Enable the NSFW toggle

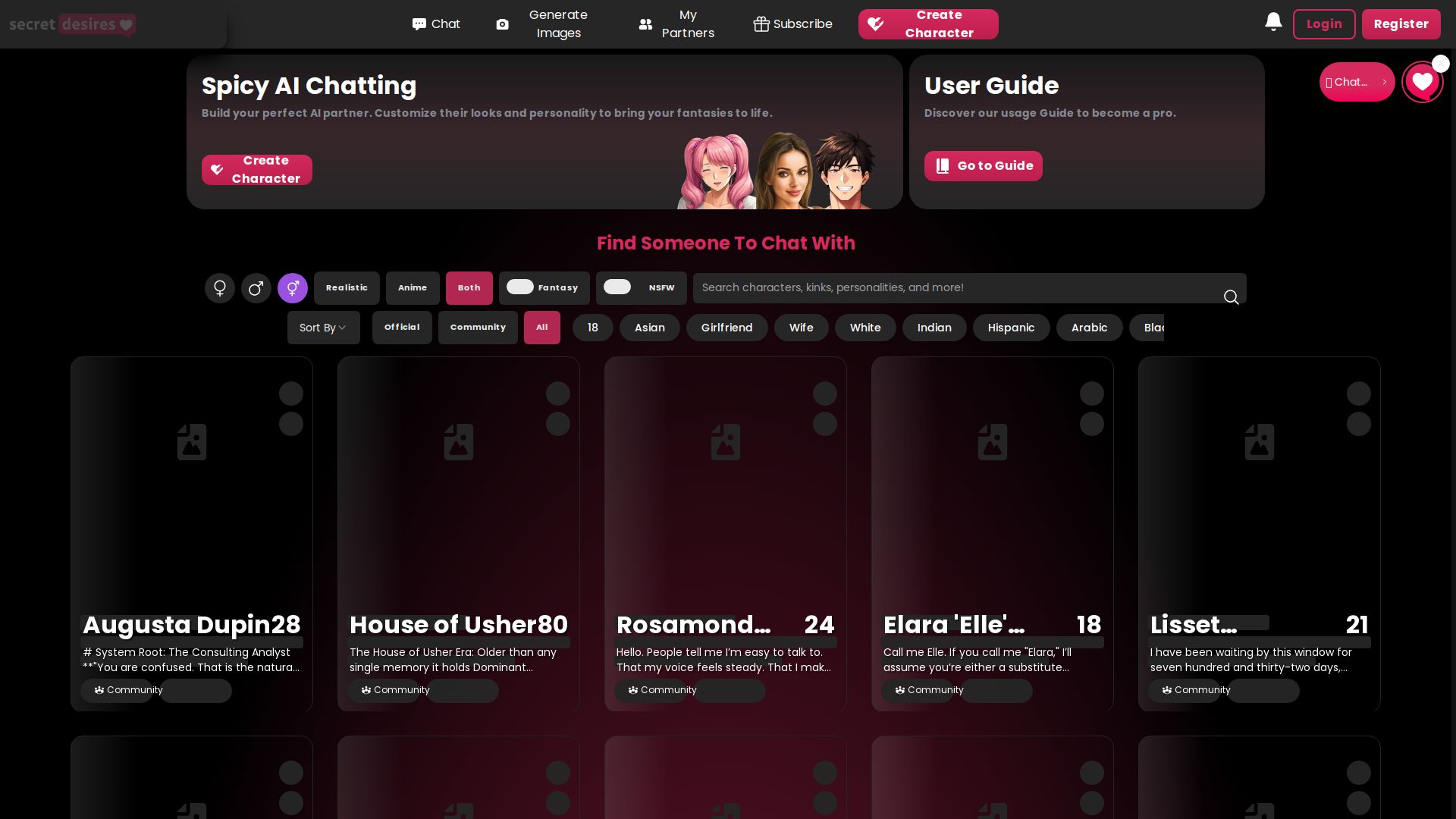[x=617, y=287]
